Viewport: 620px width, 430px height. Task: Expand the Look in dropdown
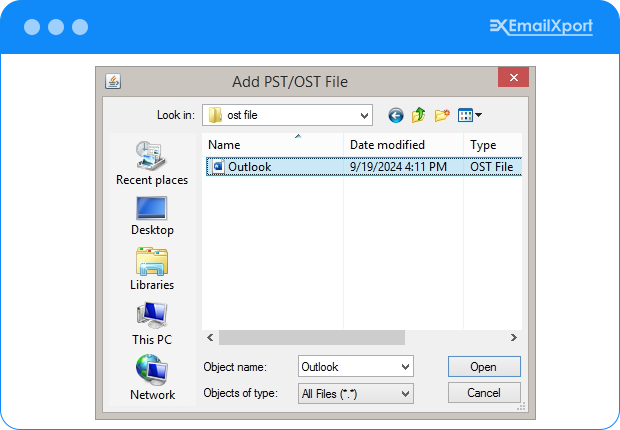coord(364,116)
